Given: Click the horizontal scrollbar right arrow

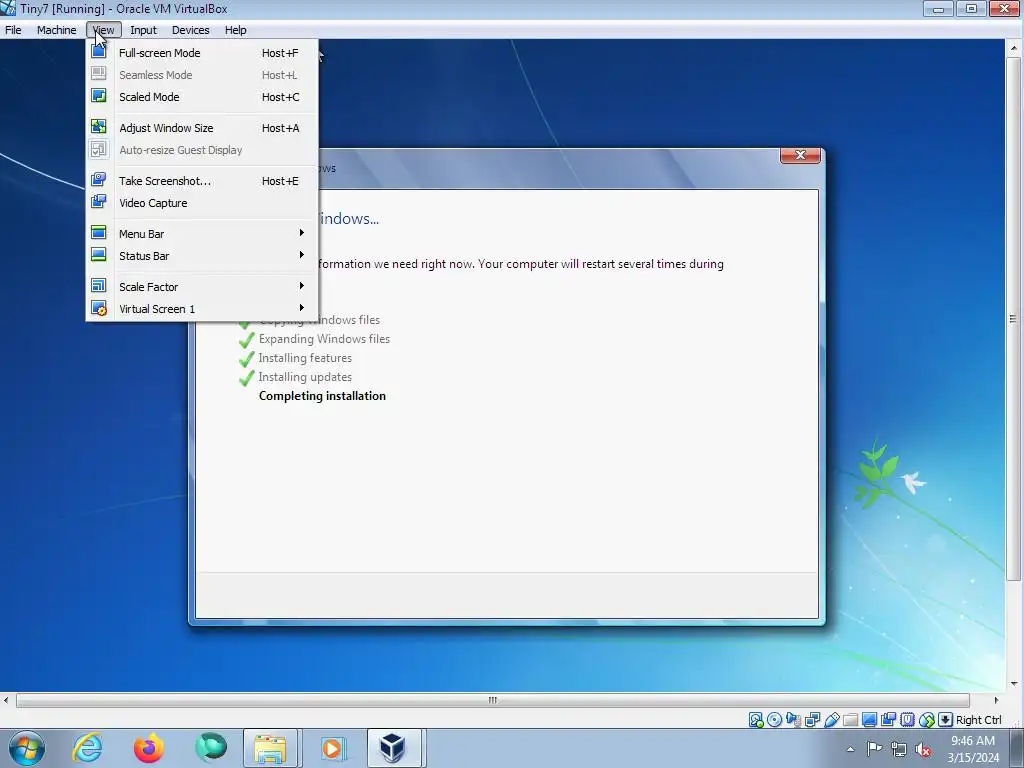Looking at the screenshot, I should pyautogui.click(x=997, y=700).
